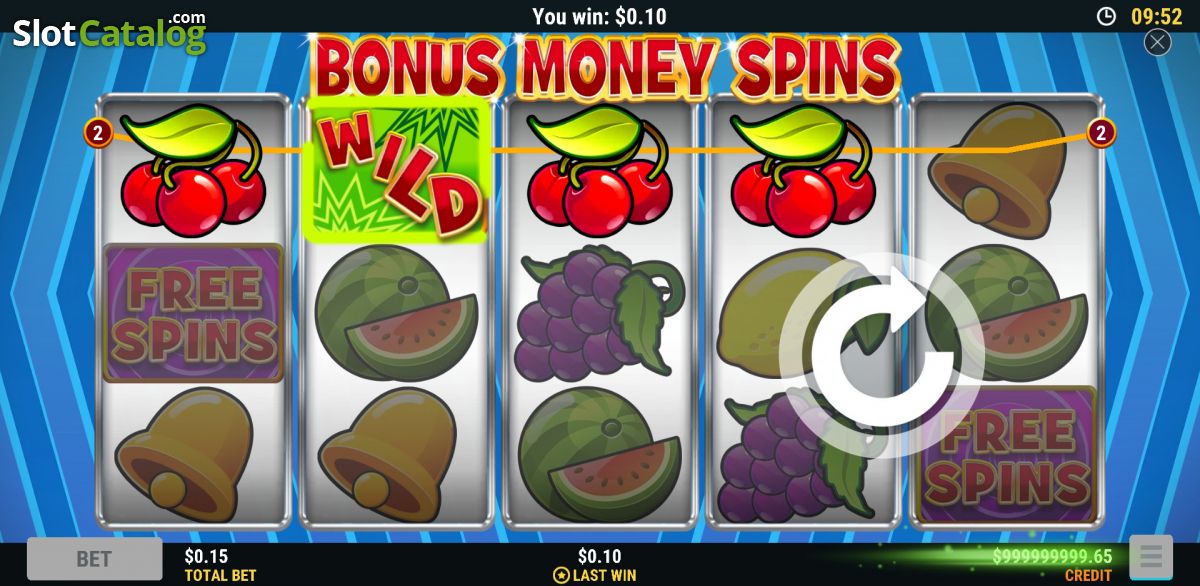Click the clock icon near the time
The height and width of the screenshot is (586, 1200).
pyautogui.click(x=1106, y=16)
